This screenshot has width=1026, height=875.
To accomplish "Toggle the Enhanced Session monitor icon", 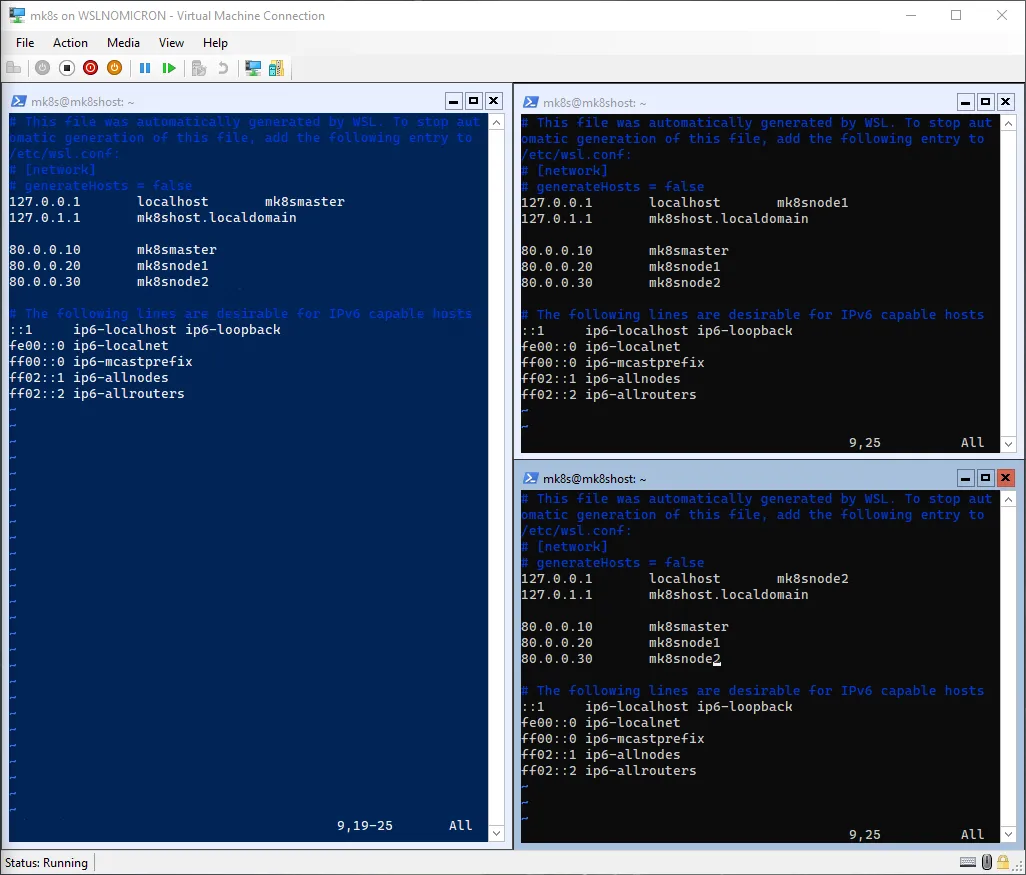I will click(253, 68).
